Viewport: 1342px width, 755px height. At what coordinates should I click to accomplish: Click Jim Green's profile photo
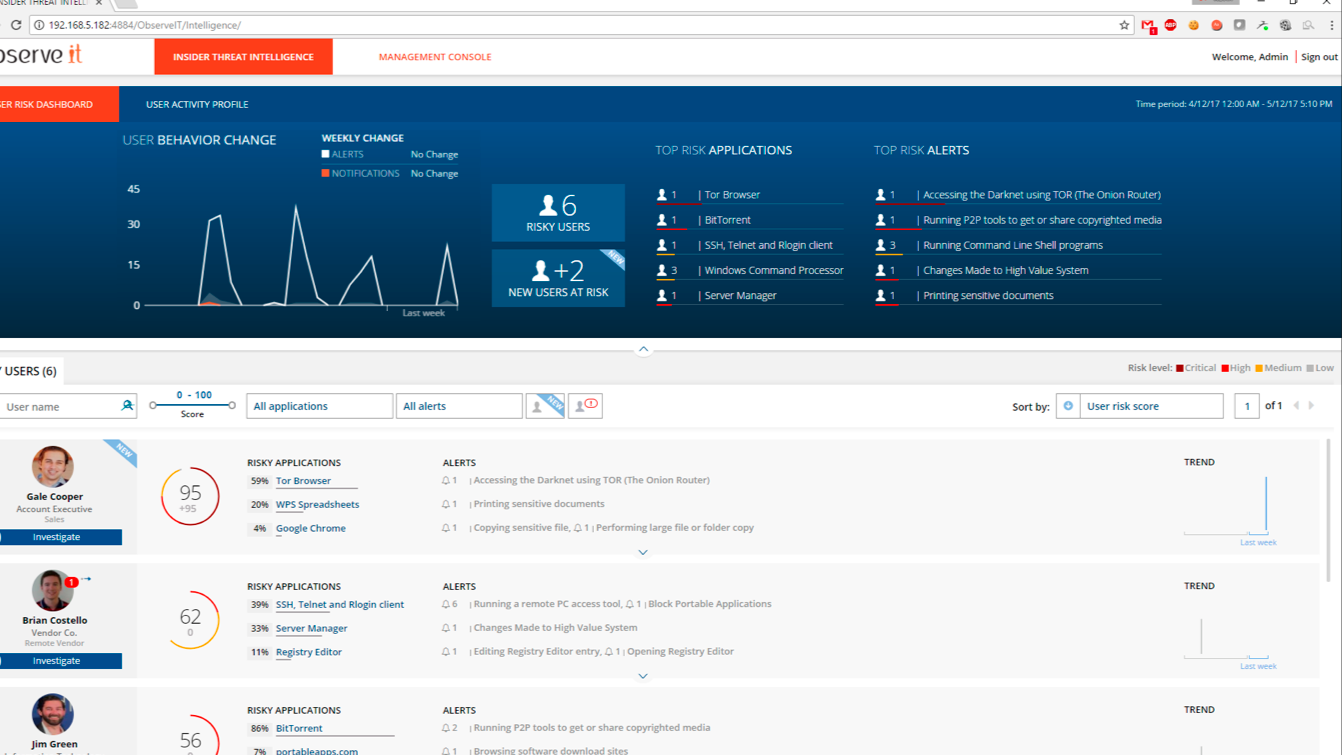point(52,715)
